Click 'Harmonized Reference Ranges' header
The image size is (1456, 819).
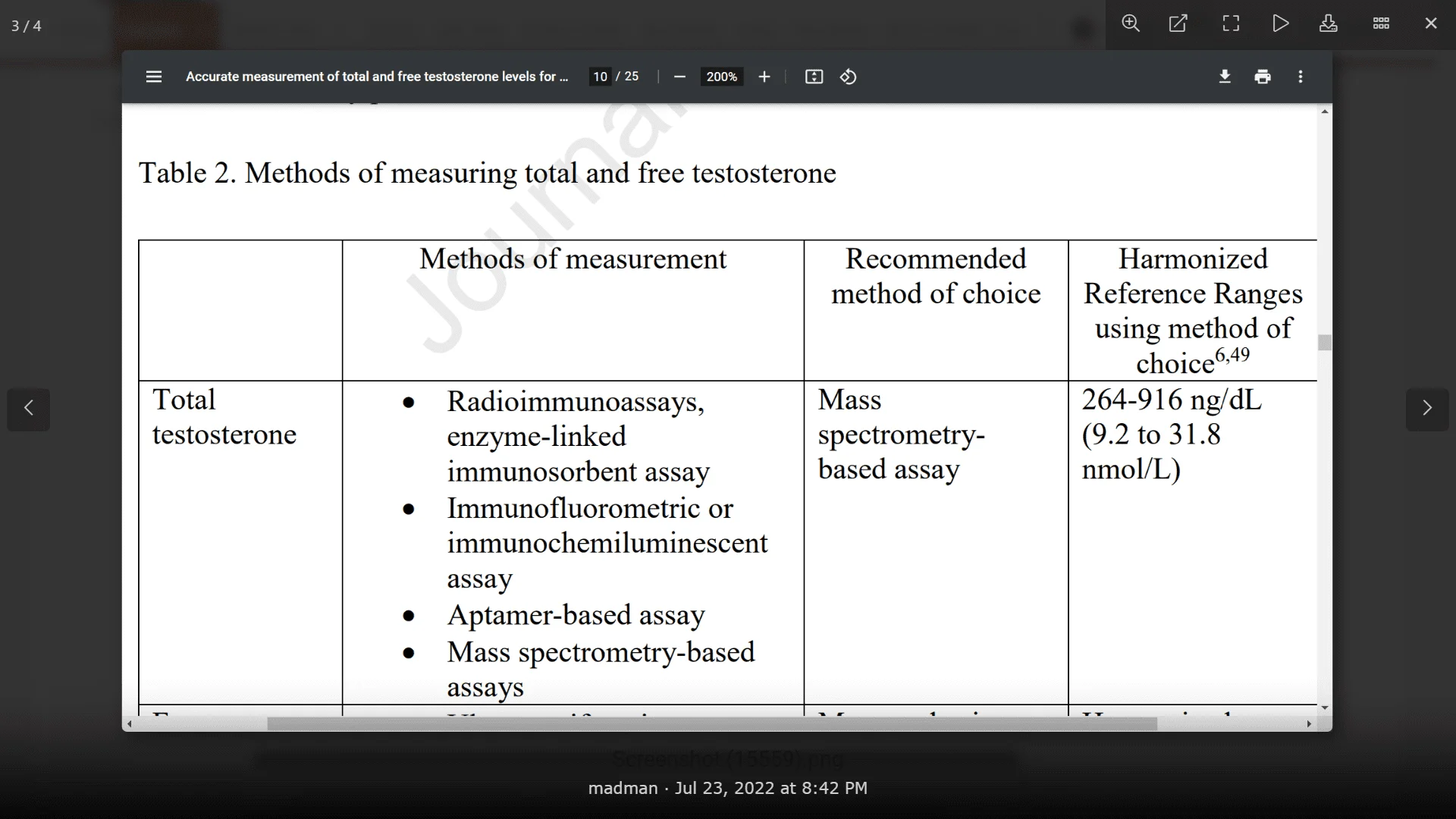tap(1193, 311)
